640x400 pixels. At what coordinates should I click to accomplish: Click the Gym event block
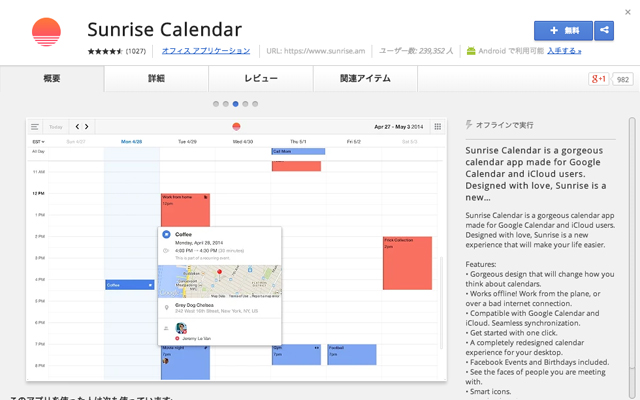(296, 355)
